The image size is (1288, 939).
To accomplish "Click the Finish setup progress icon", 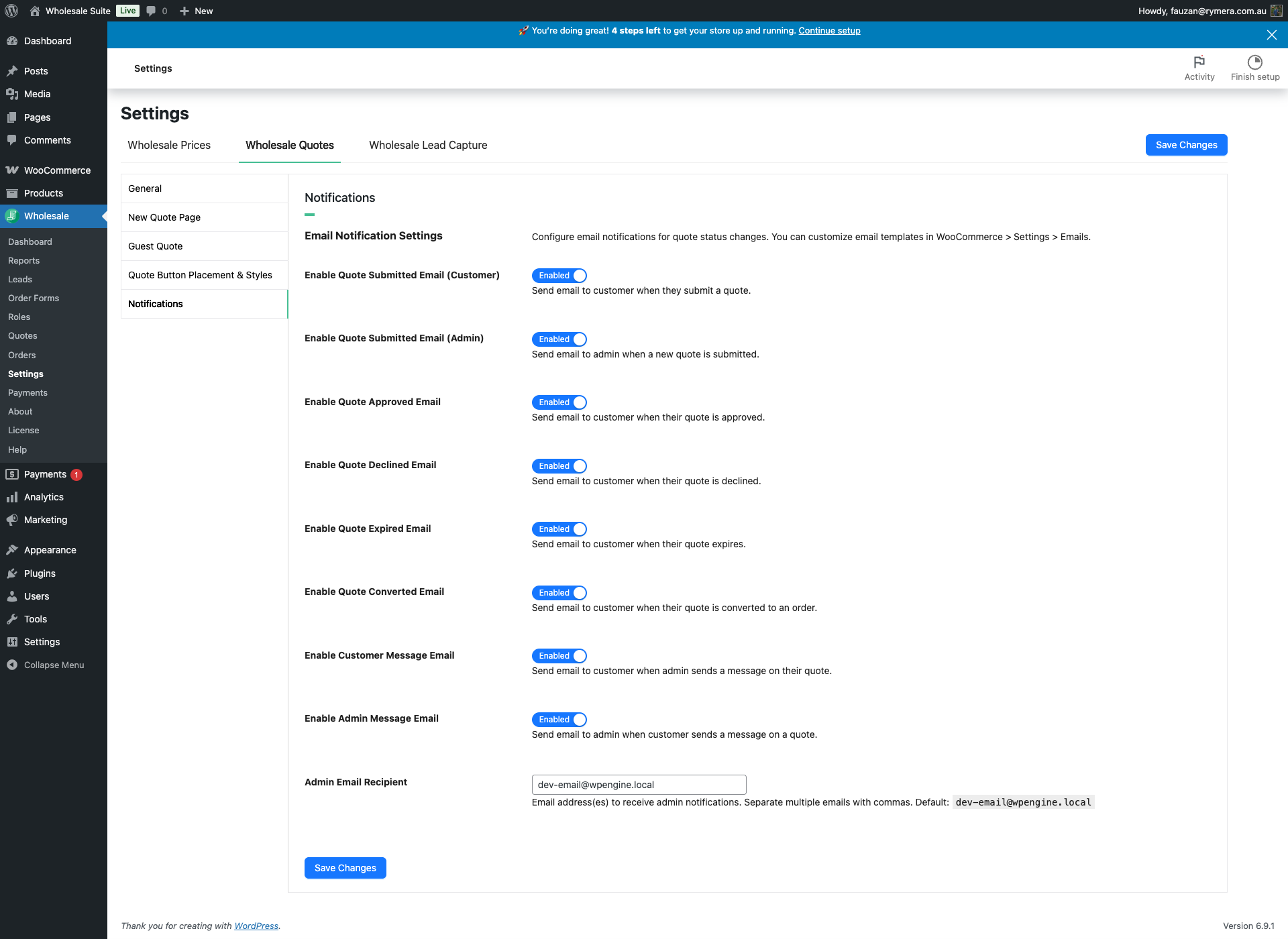I will coord(1254,62).
